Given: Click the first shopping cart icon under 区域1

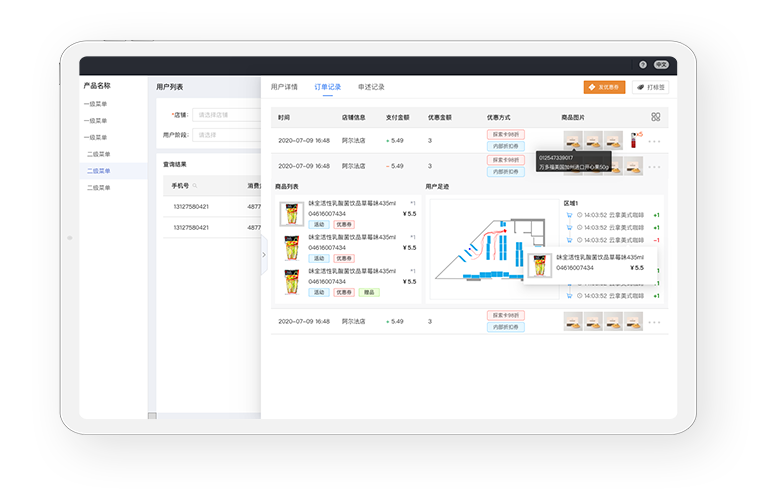Looking at the screenshot, I should [569, 215].
